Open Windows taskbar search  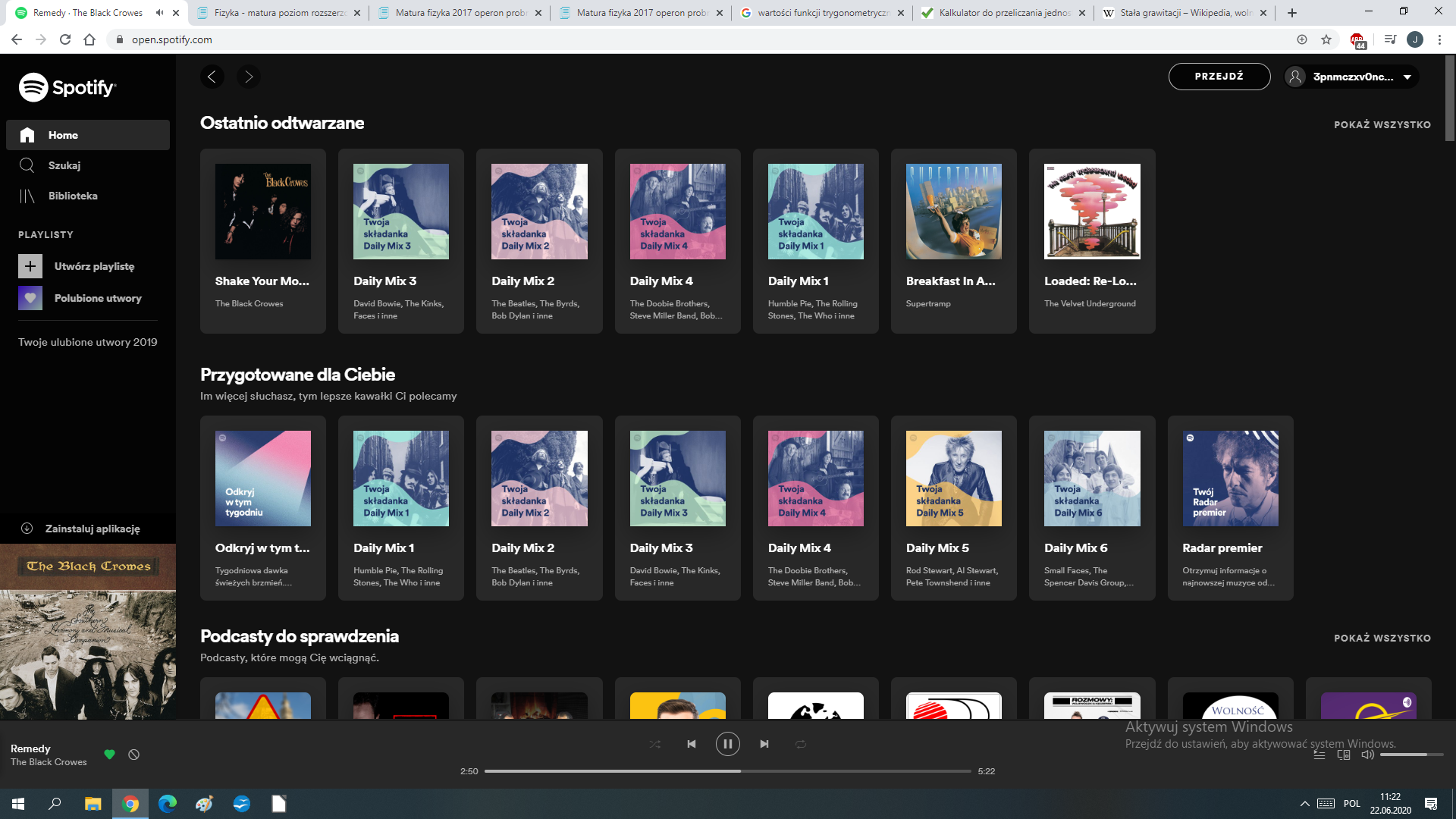(55, 804)
